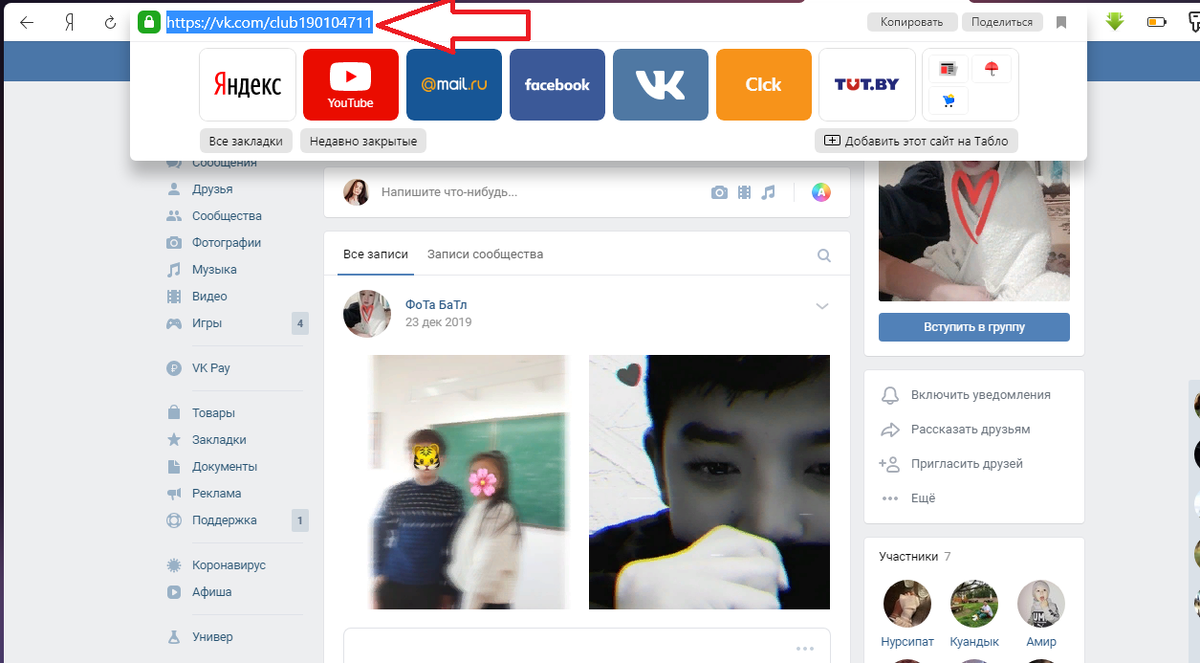Open Афиша in the sidebar

point(212,592)
